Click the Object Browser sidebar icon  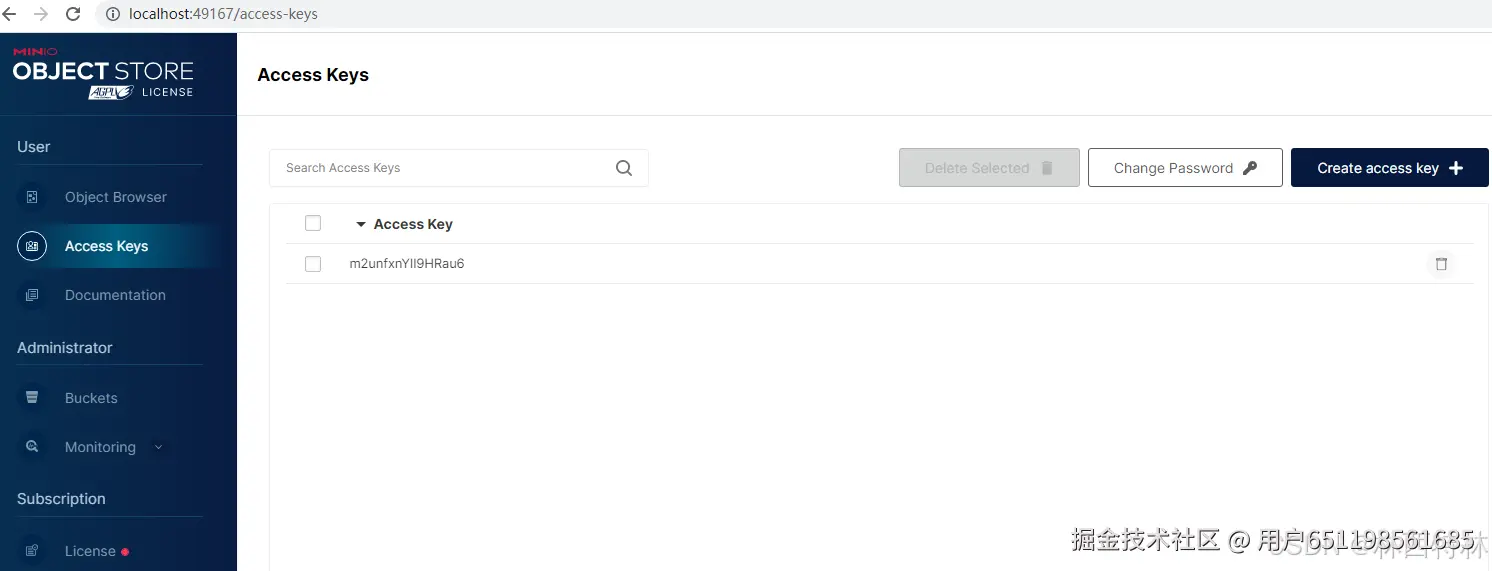click(32, 197)
